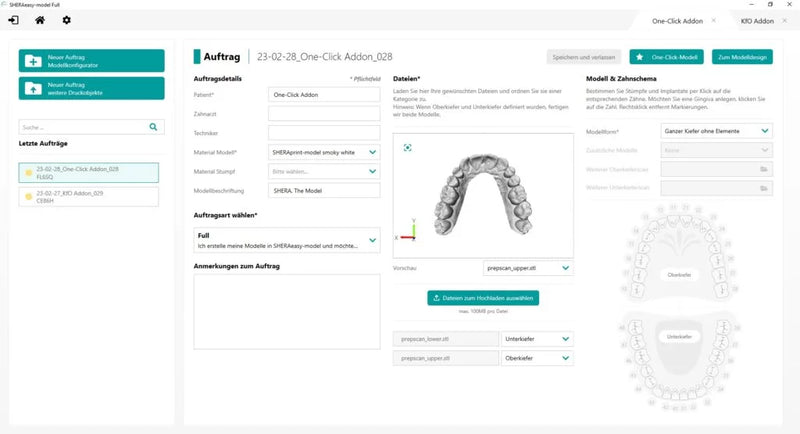Open settings gear icon
Viewport: 800px width, 434px height.
point(66,20)
